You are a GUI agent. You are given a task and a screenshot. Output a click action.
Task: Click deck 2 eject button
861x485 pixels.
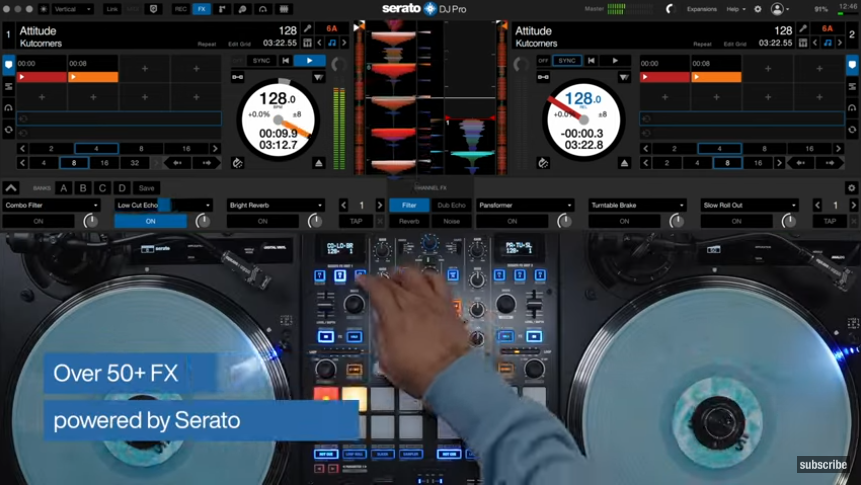624,163
